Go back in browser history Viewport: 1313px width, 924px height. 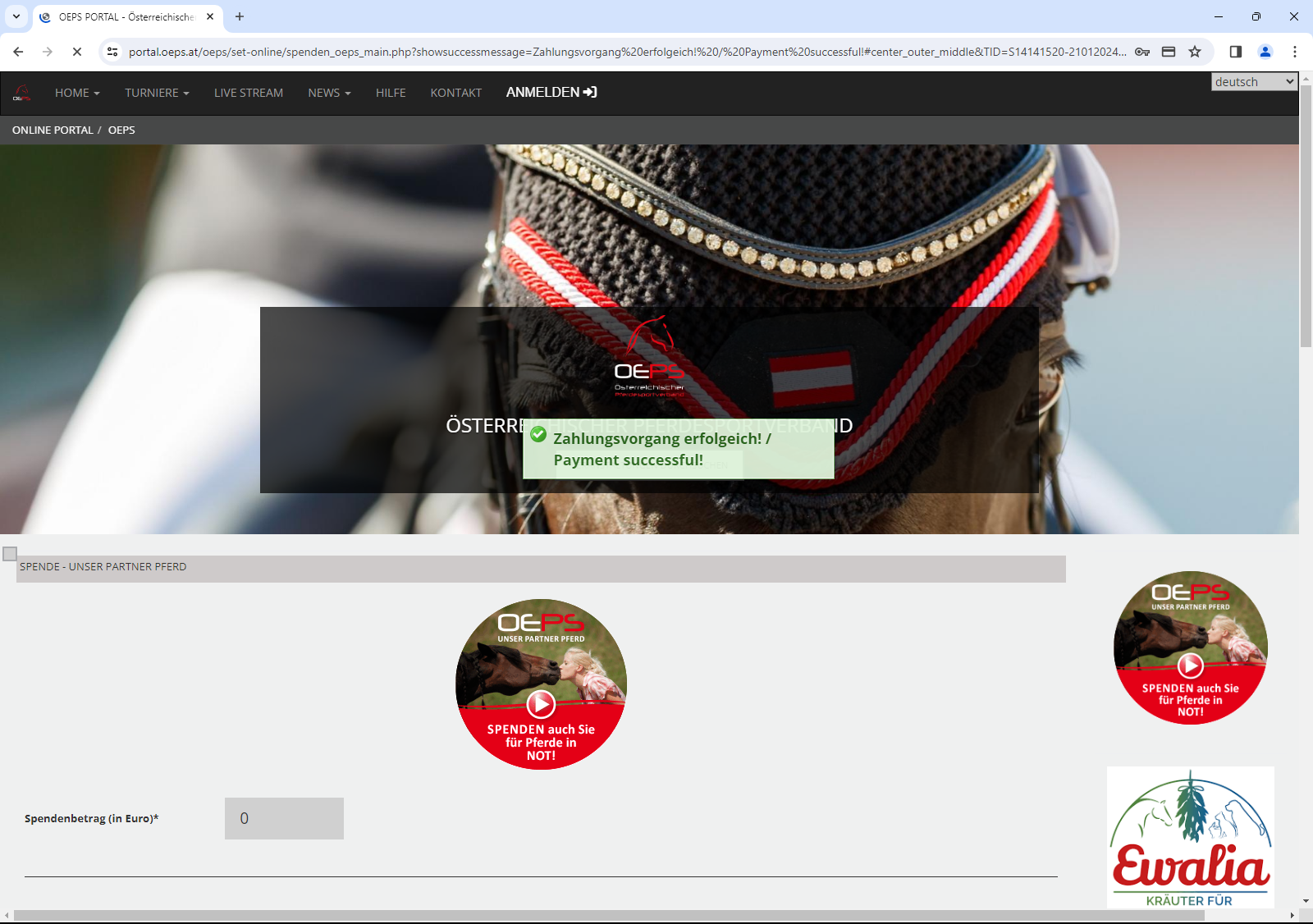18,52
